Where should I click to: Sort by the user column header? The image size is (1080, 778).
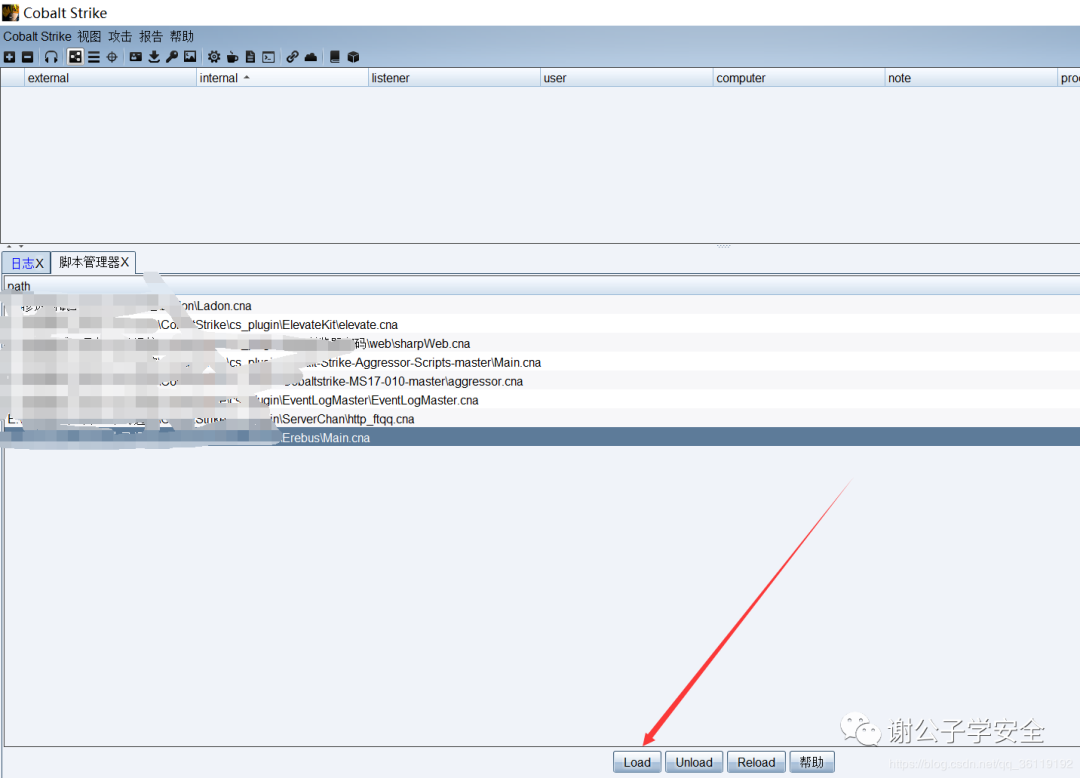627,78
